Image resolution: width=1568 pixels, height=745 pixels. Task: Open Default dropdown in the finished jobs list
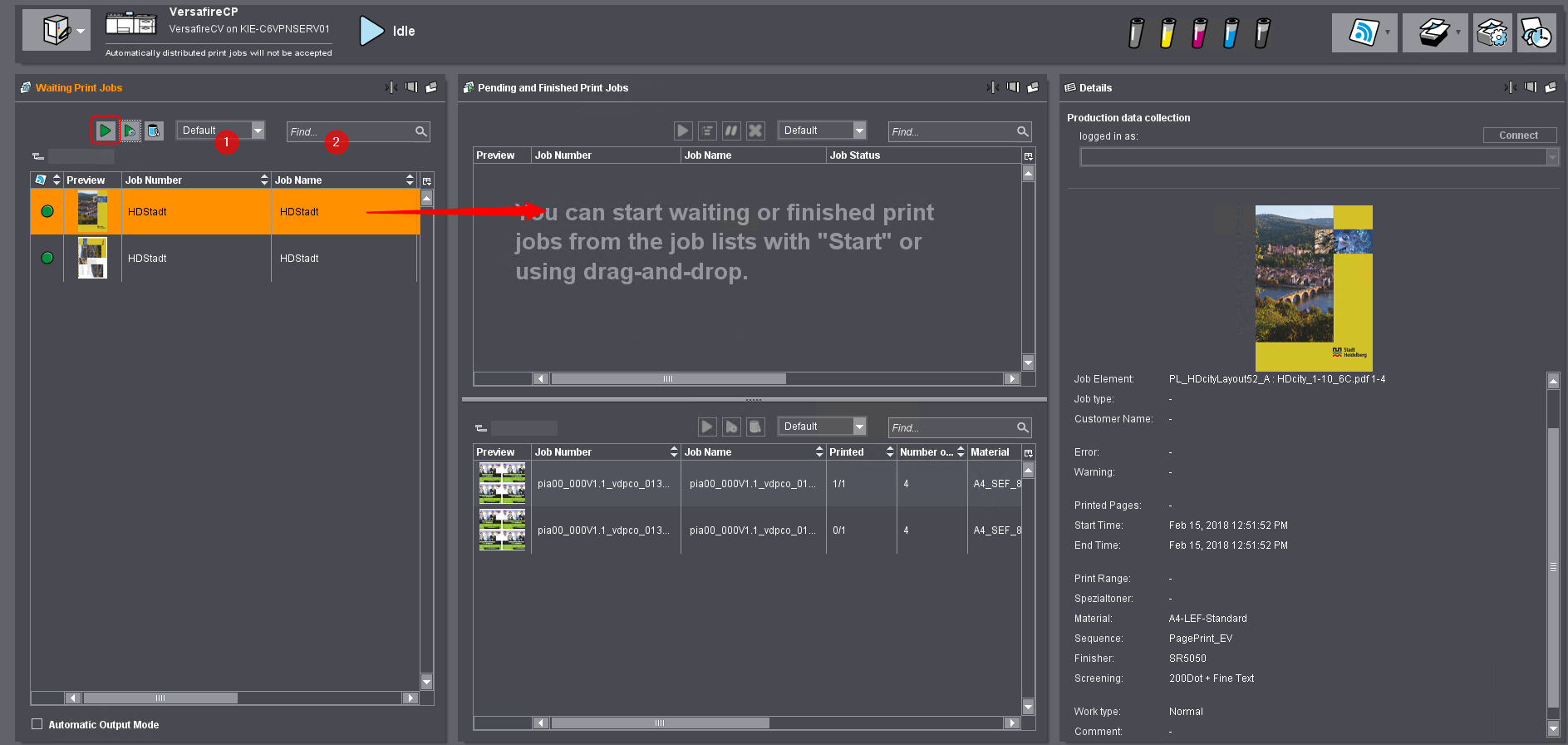coord(859,427)
